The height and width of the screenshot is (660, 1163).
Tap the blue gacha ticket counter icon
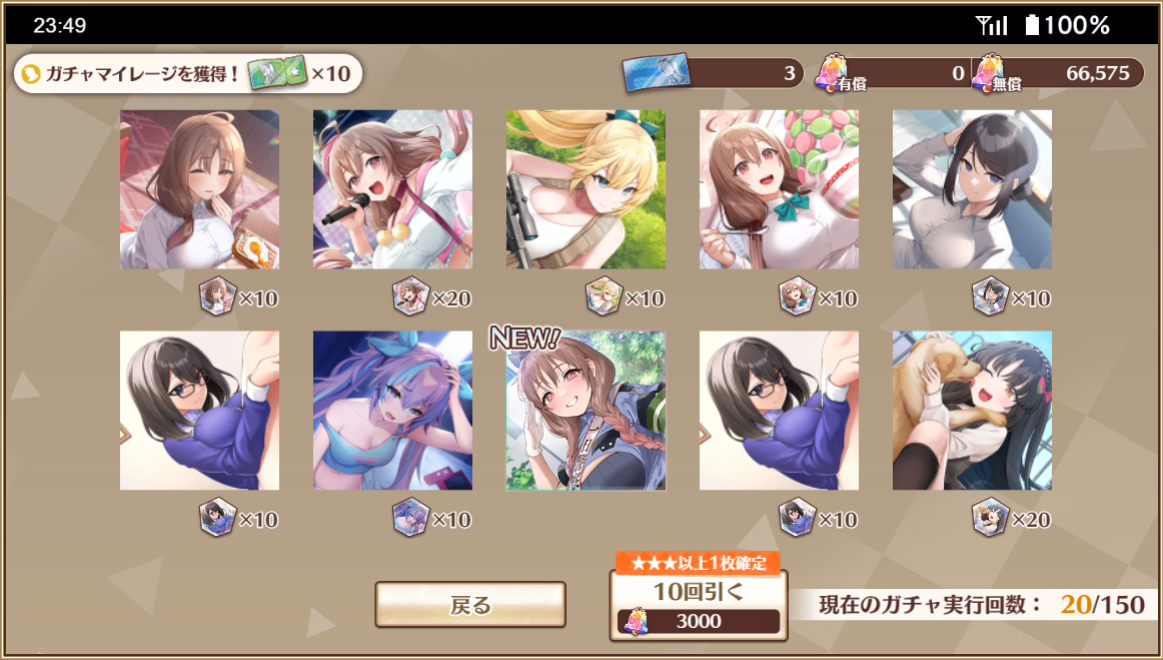[656, 72]
